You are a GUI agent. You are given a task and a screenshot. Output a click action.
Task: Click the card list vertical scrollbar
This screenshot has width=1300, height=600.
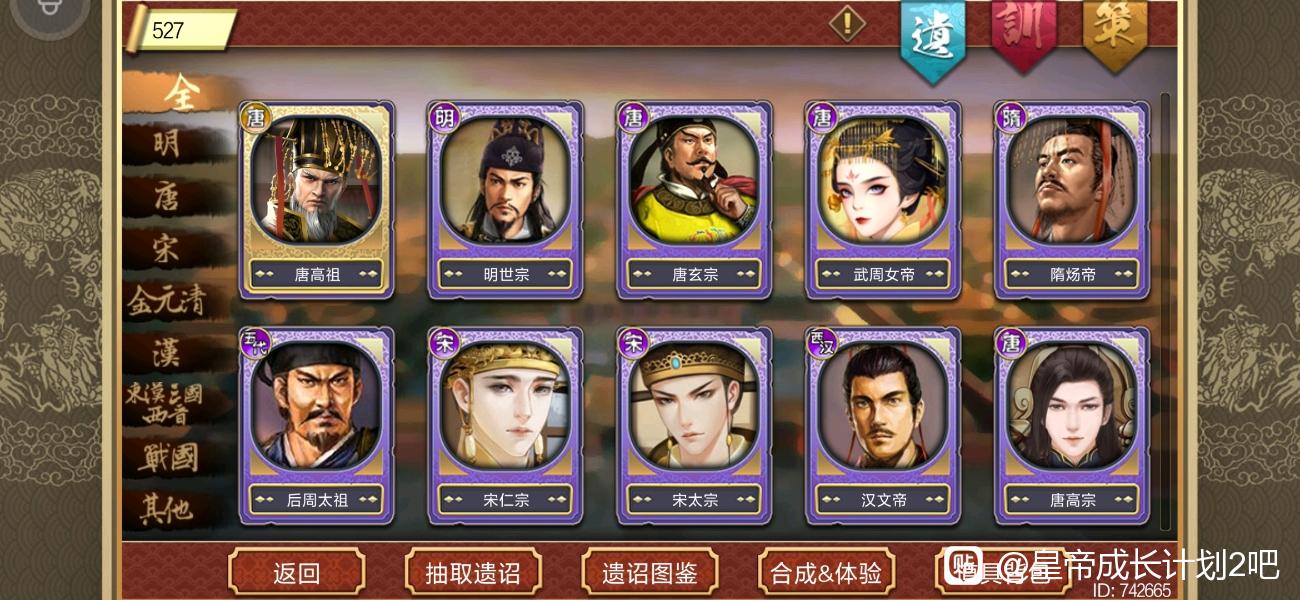(x=1164, y=312)
